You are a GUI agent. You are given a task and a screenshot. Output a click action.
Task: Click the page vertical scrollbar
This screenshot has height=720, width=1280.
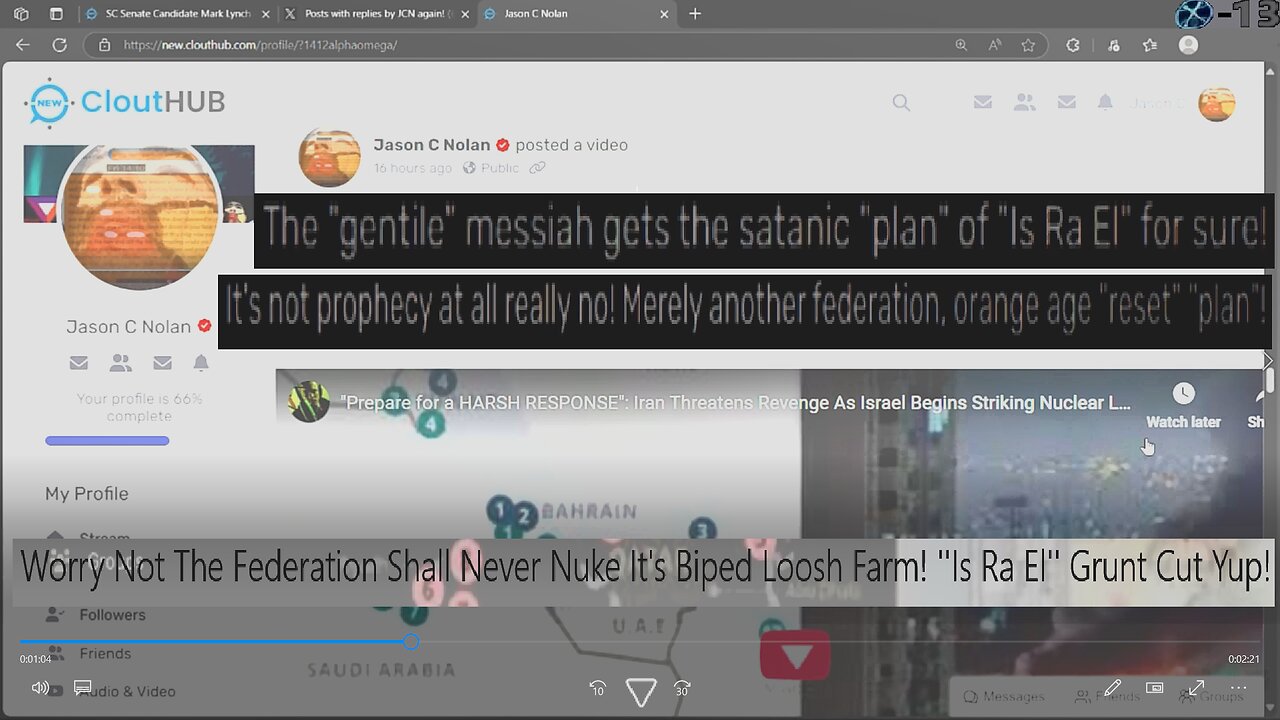pos(1269,380)
